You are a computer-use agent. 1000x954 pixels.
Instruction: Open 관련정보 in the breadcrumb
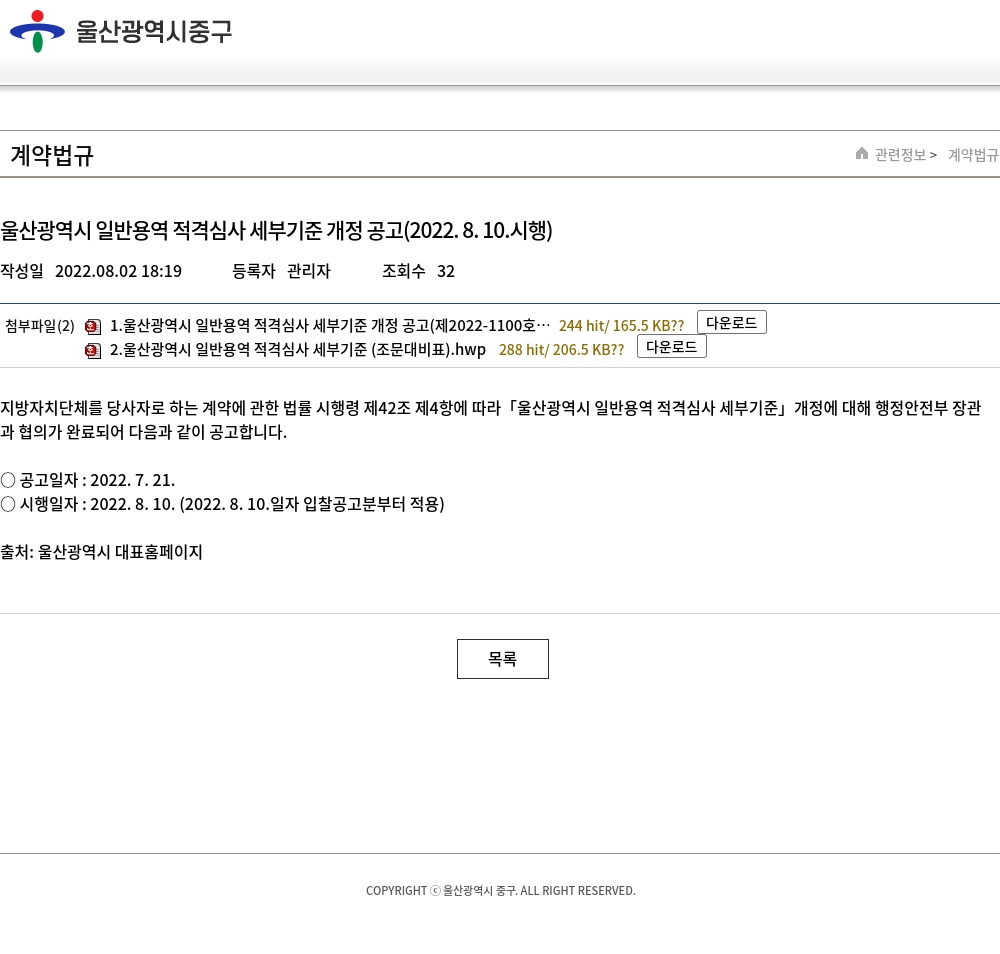[x=900, y=155]
